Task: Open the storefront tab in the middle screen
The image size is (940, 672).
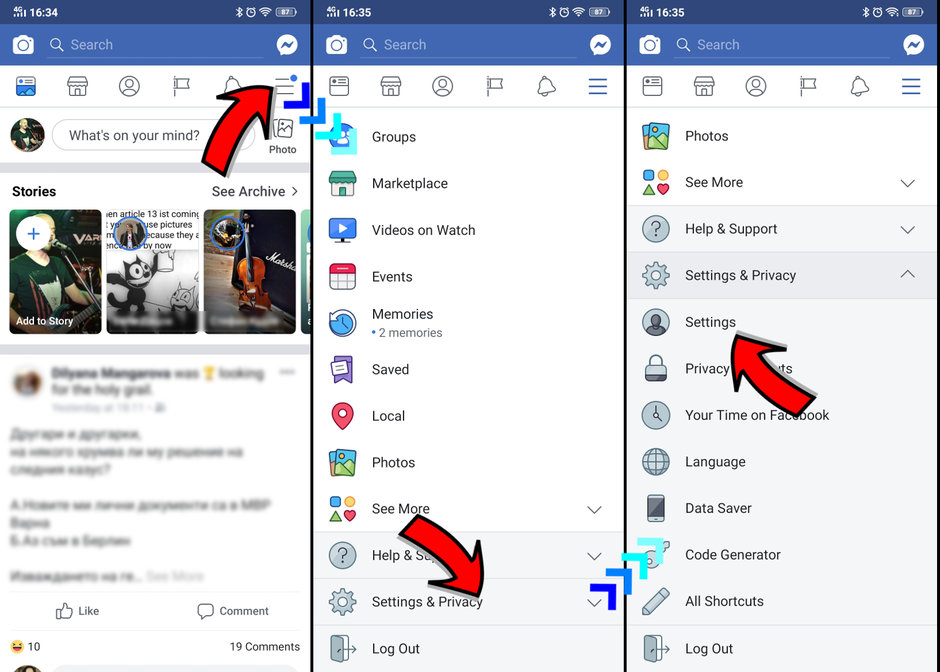Action: [390, 86]
